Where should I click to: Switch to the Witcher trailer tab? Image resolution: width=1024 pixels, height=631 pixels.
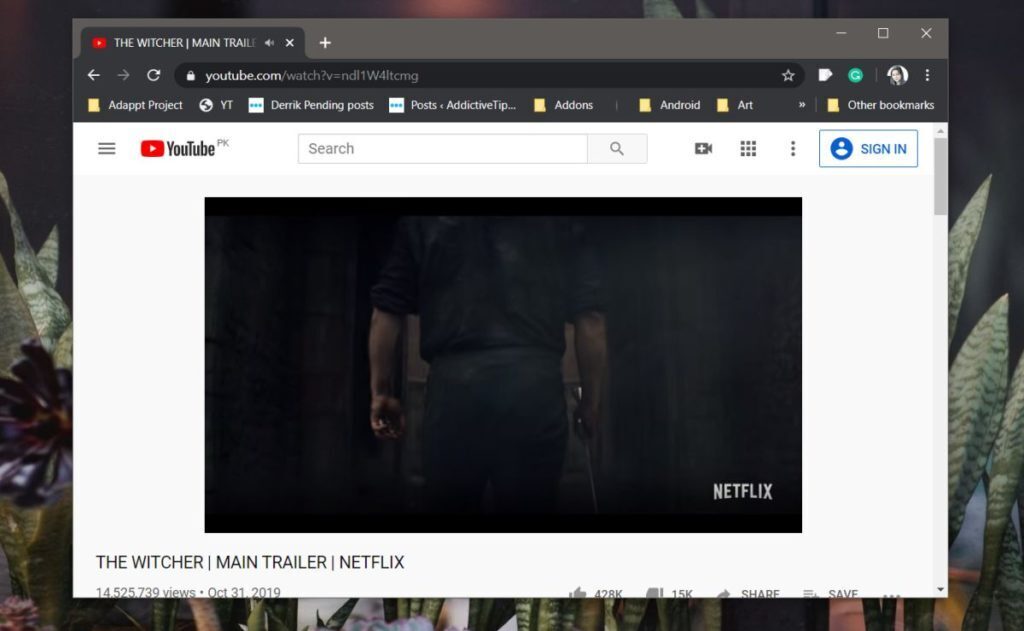pyautogui.click(x=185, y=42)
